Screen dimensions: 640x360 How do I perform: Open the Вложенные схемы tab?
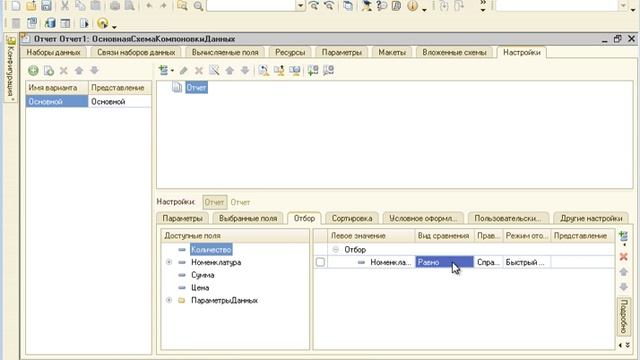coord(454,52)
